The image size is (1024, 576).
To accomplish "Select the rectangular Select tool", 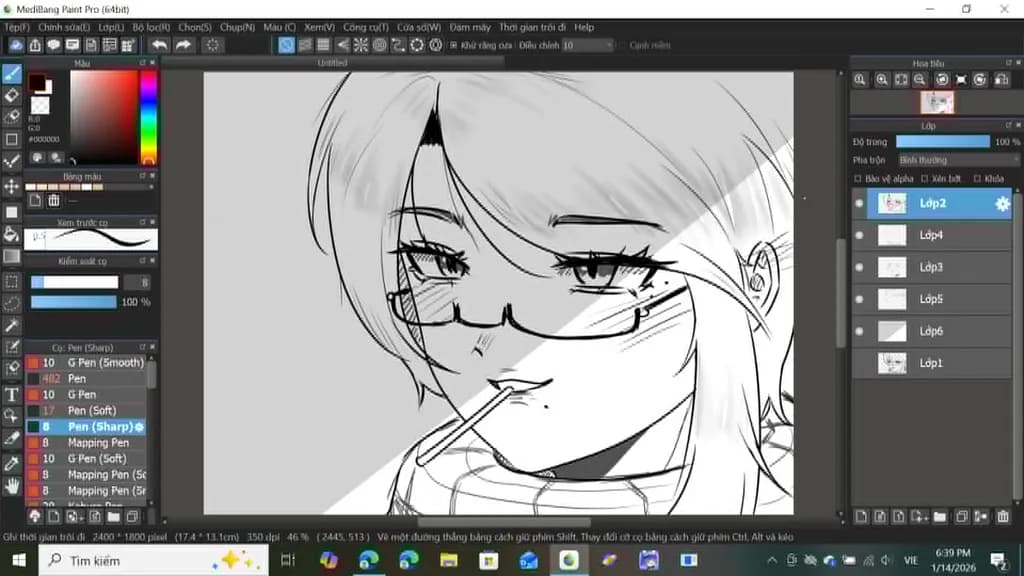I will pos(12,281).
